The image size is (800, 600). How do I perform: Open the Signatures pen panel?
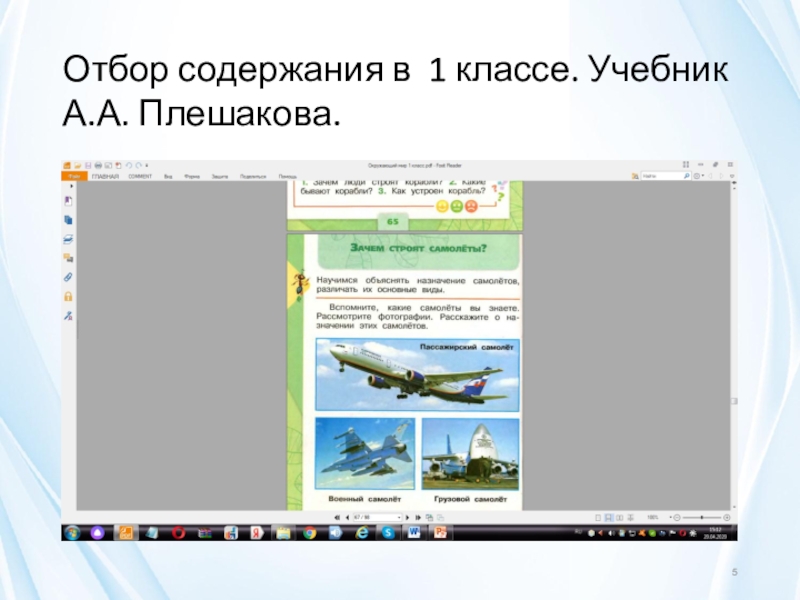68,316
